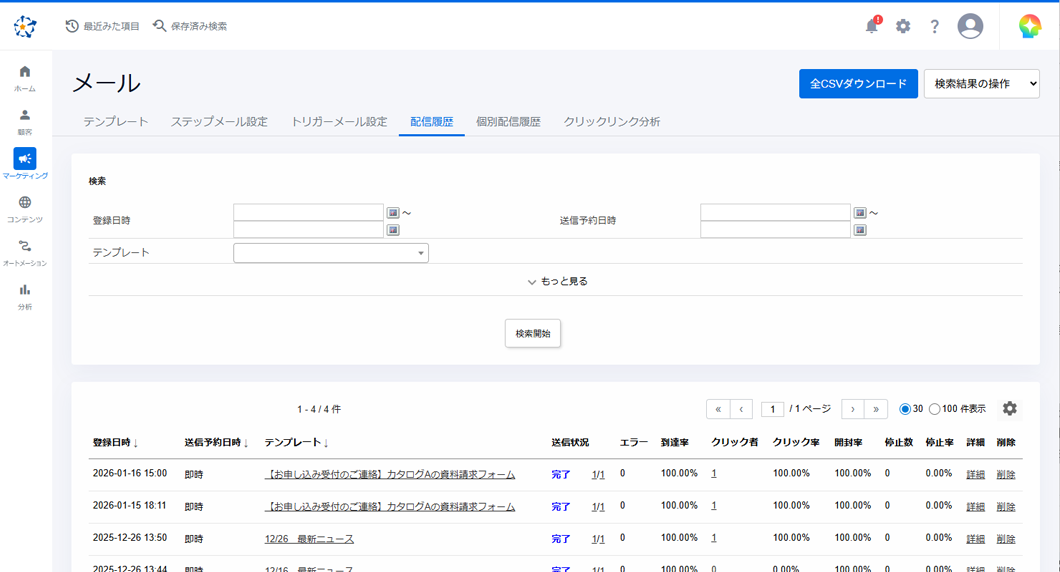
Task: Open Contents (コンテンツ) in the sidebar
Action: point(25,209)
